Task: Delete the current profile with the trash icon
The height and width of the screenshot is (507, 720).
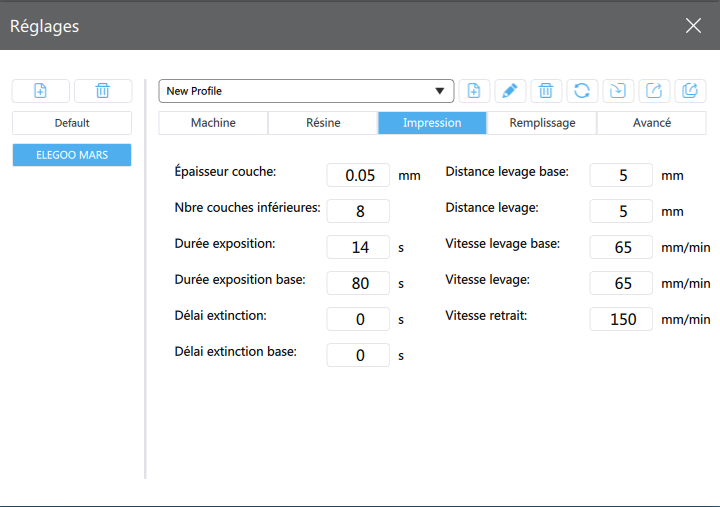Action: coord(546,90)
